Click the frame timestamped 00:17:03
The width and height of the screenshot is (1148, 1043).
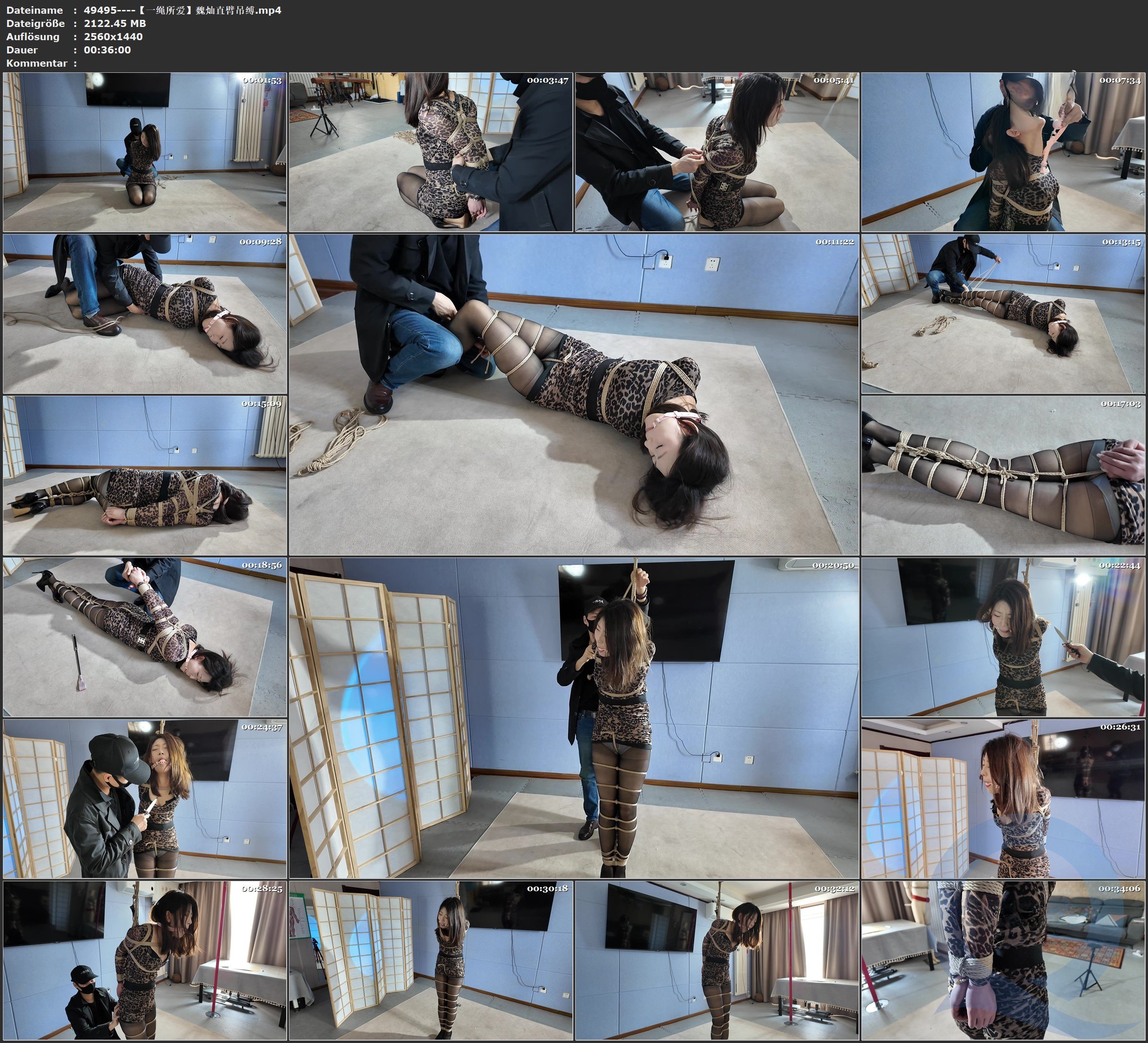pos(1003,475)
